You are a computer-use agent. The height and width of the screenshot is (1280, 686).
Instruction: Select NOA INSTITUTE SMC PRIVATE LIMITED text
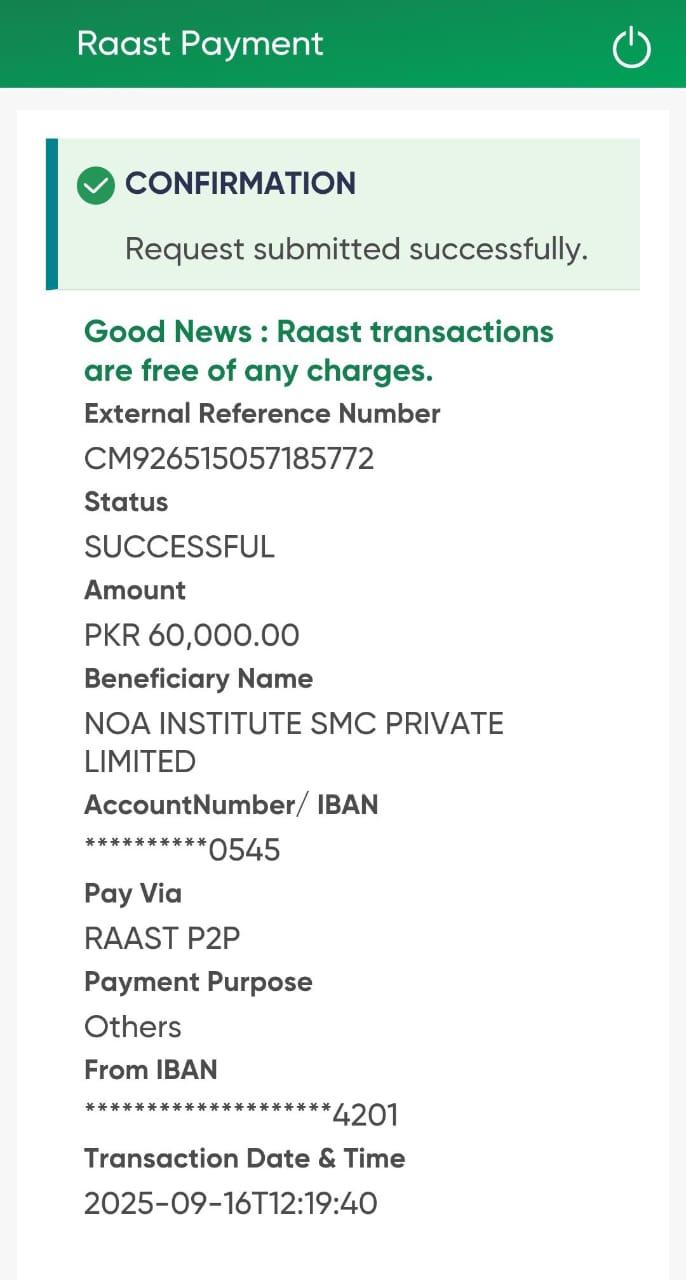(x=293, y=742)
